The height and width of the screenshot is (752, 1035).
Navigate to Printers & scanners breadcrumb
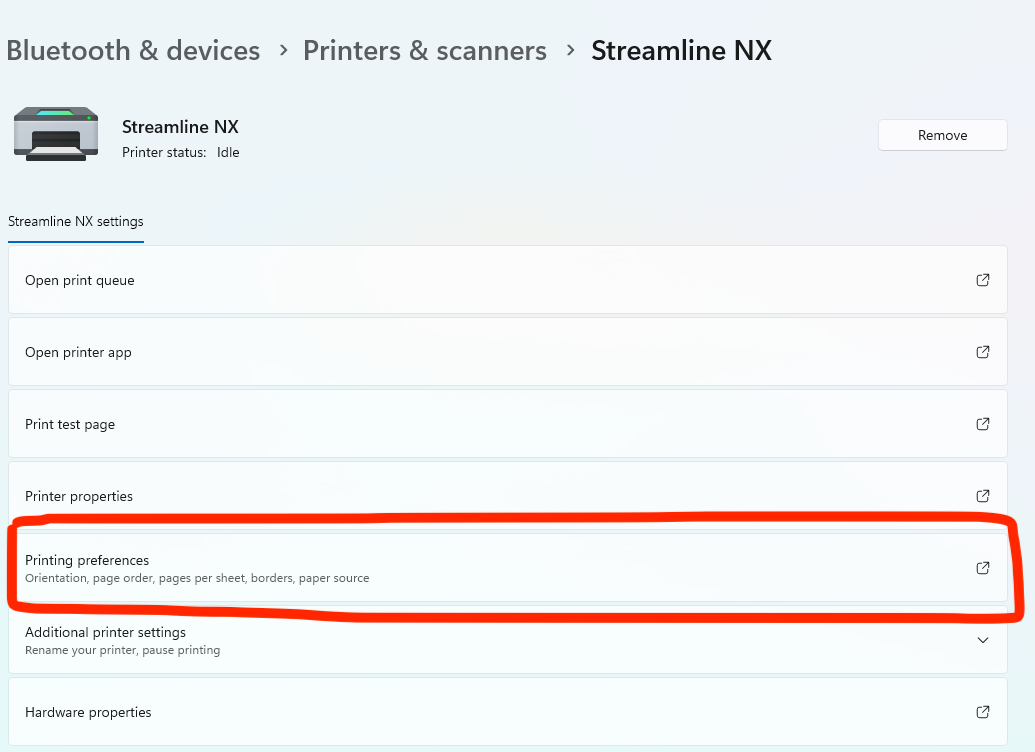(425, 51)
